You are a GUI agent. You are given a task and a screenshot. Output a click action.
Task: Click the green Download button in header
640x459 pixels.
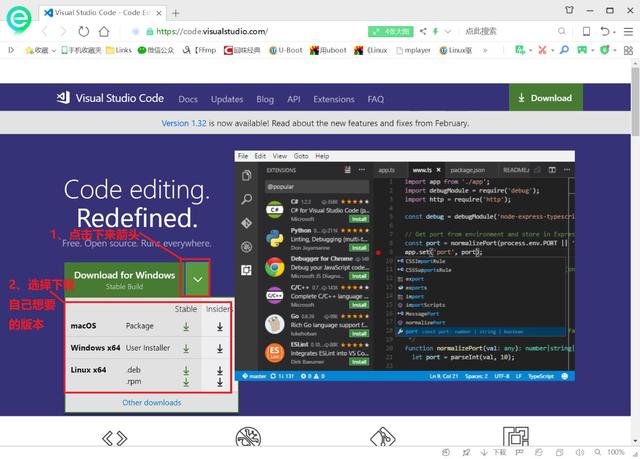(x=546, y=98)
